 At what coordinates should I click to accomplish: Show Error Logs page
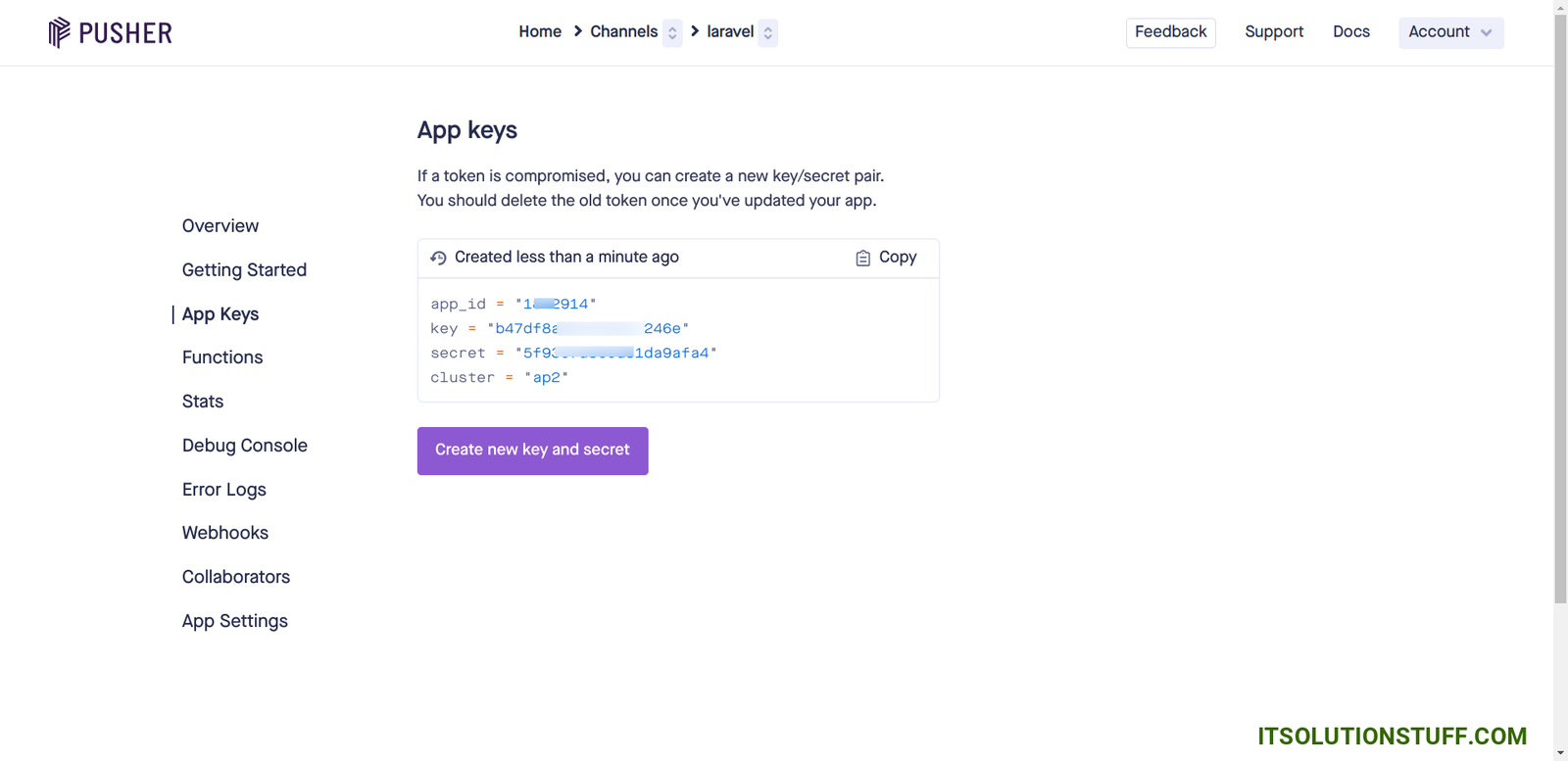click(x=224, y=490)
